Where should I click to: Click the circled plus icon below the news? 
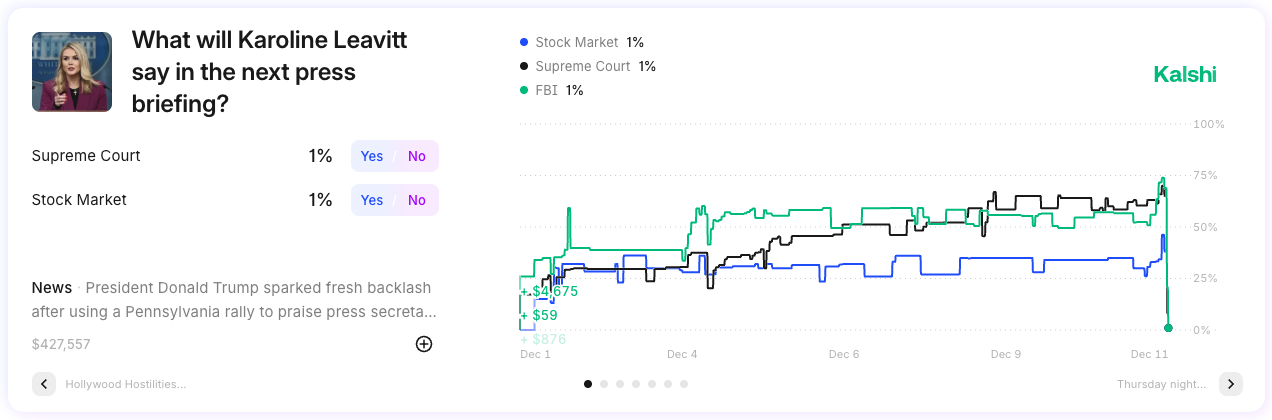424,344
